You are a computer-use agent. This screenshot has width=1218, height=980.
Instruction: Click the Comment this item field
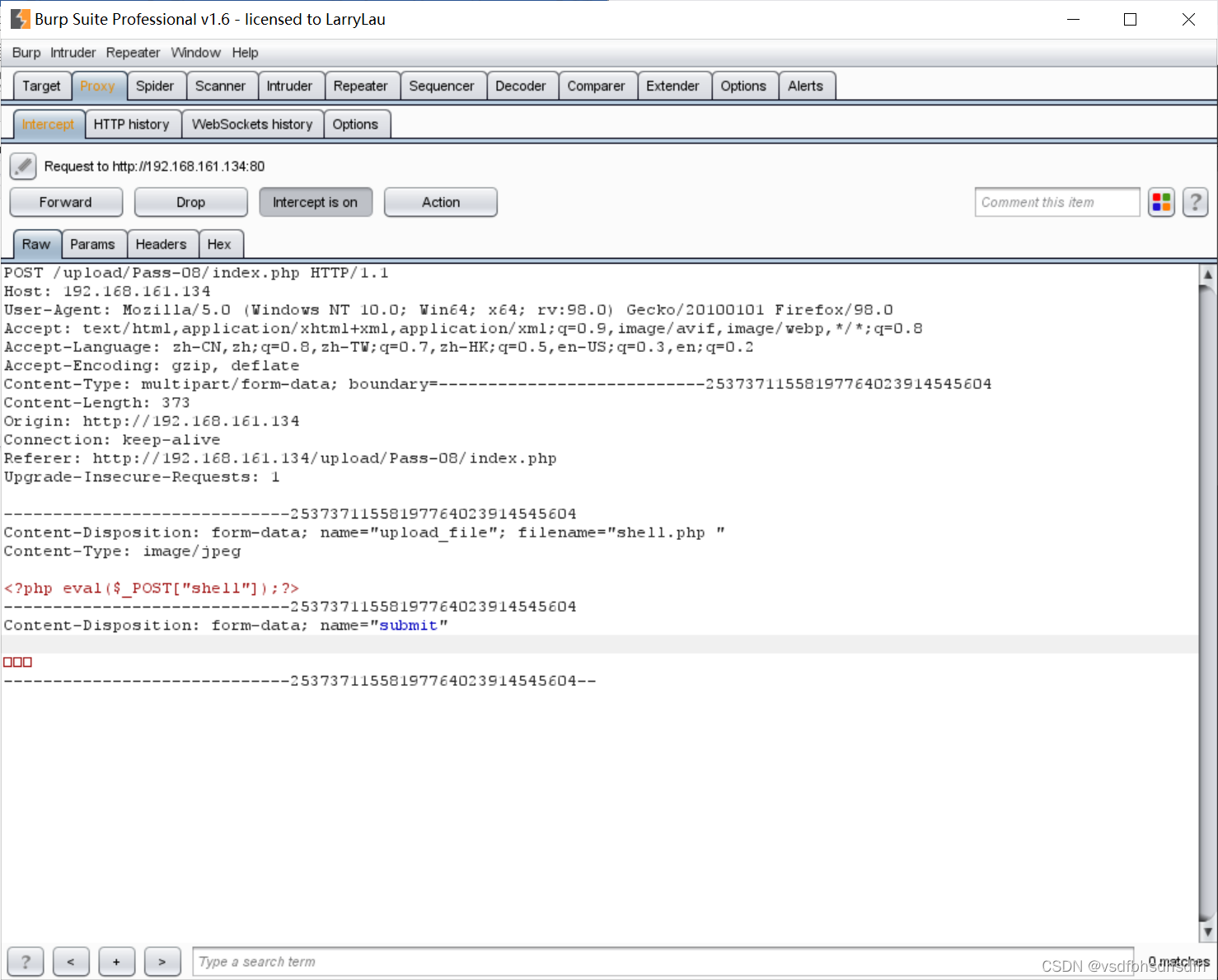pyautogui.click(x=1057, y=202)
